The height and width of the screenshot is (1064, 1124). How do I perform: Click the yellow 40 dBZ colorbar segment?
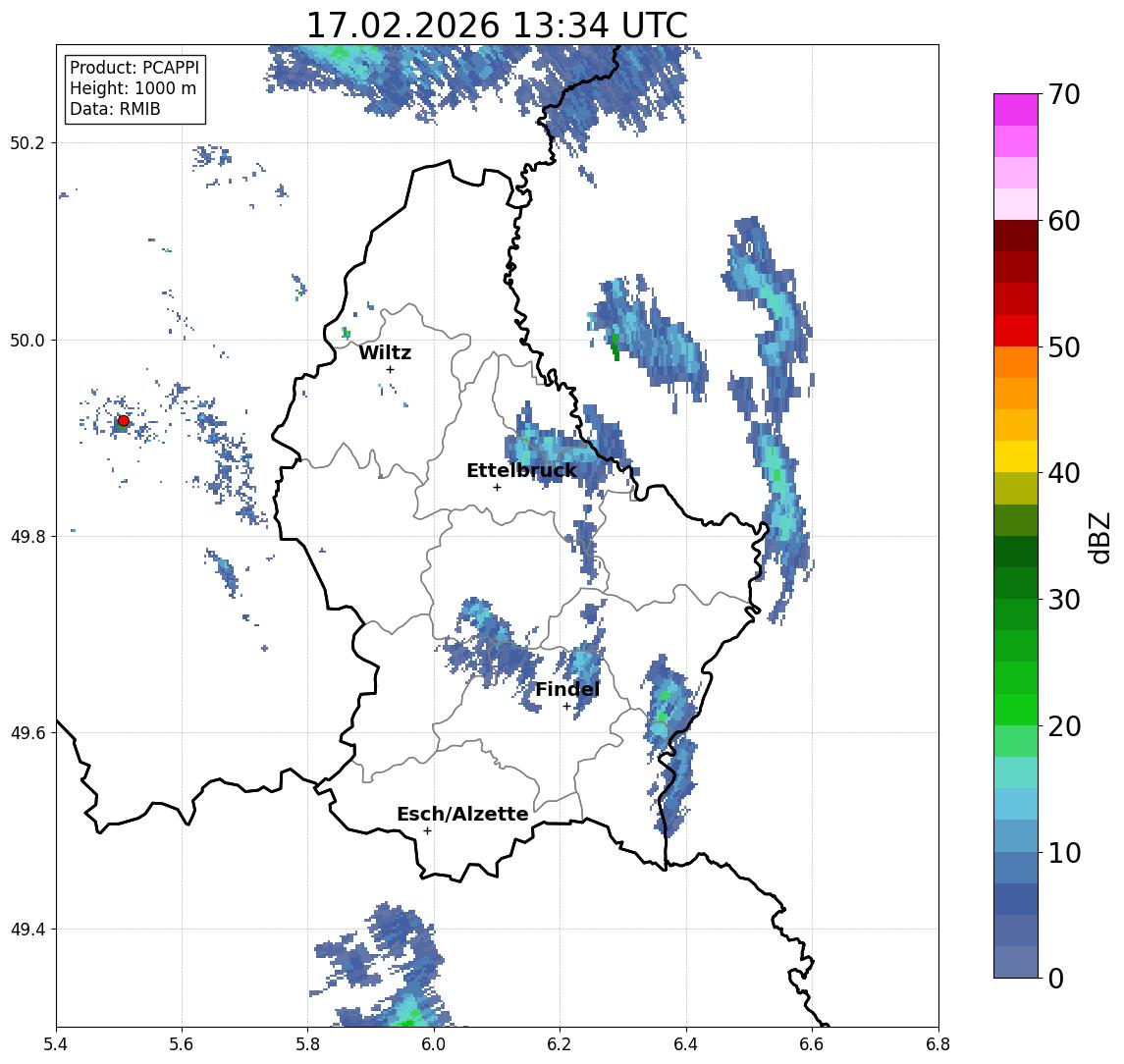click(1016, 456)
